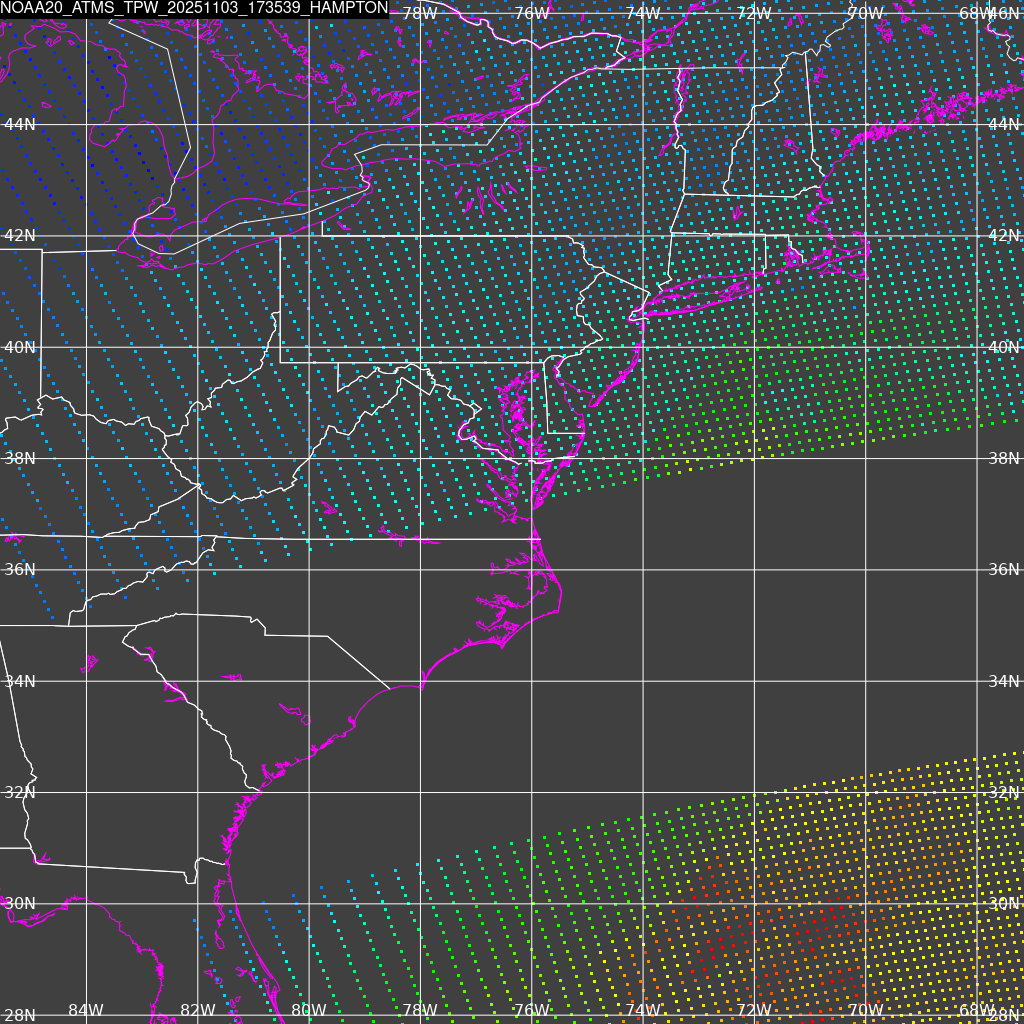This screenshot has height=1024, width=1024.
Task: Click the 72W longitude label at bottom
Action: click(753, 1010)
